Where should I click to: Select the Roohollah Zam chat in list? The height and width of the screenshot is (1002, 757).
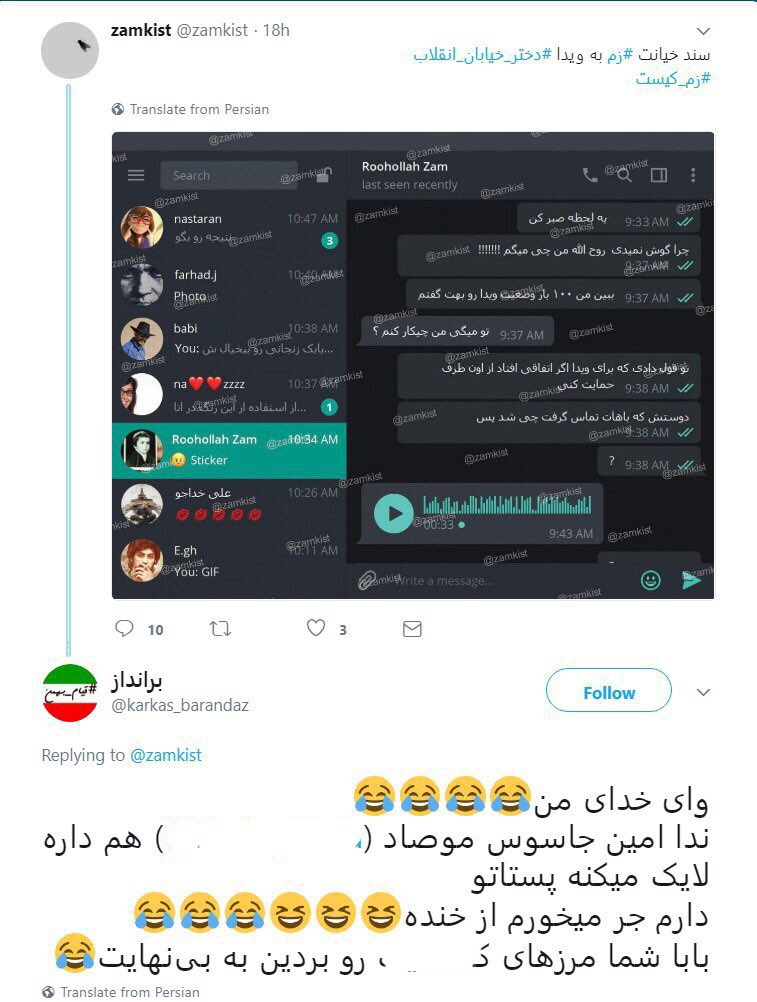[x=229, y=450]
